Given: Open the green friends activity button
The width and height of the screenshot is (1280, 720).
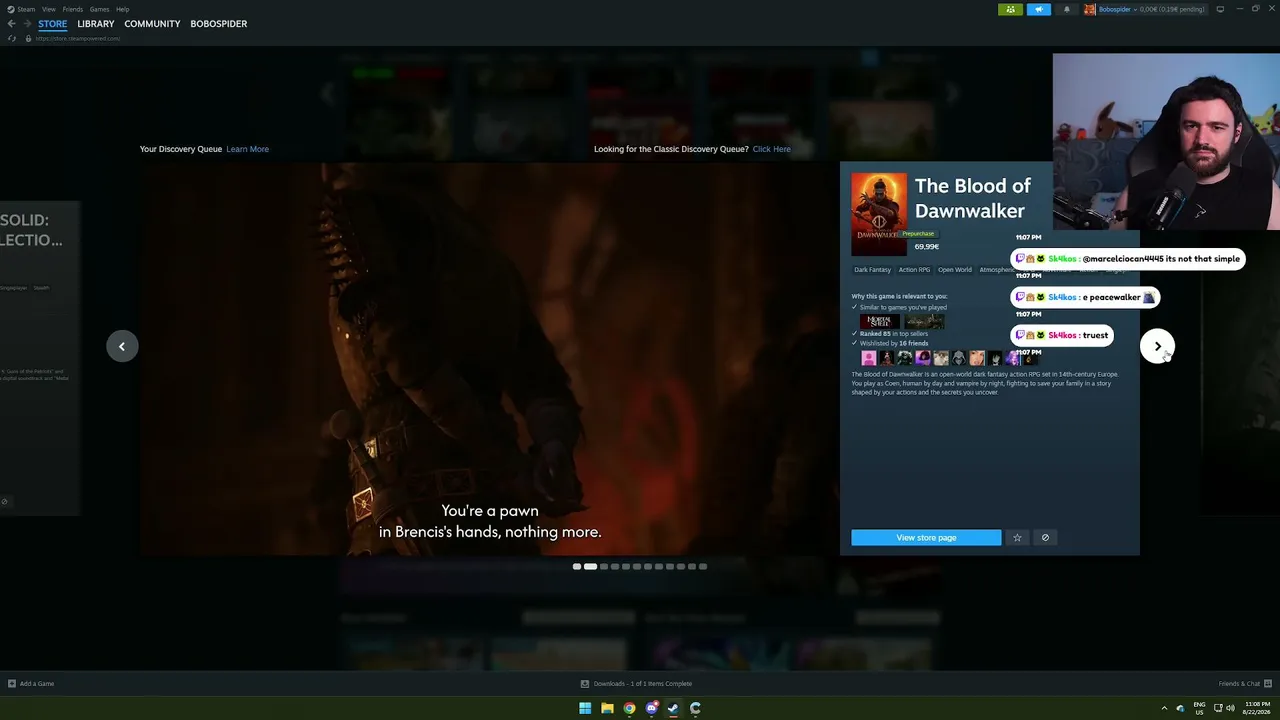Looking at the screenshot, I should (x=1010, y=9).
